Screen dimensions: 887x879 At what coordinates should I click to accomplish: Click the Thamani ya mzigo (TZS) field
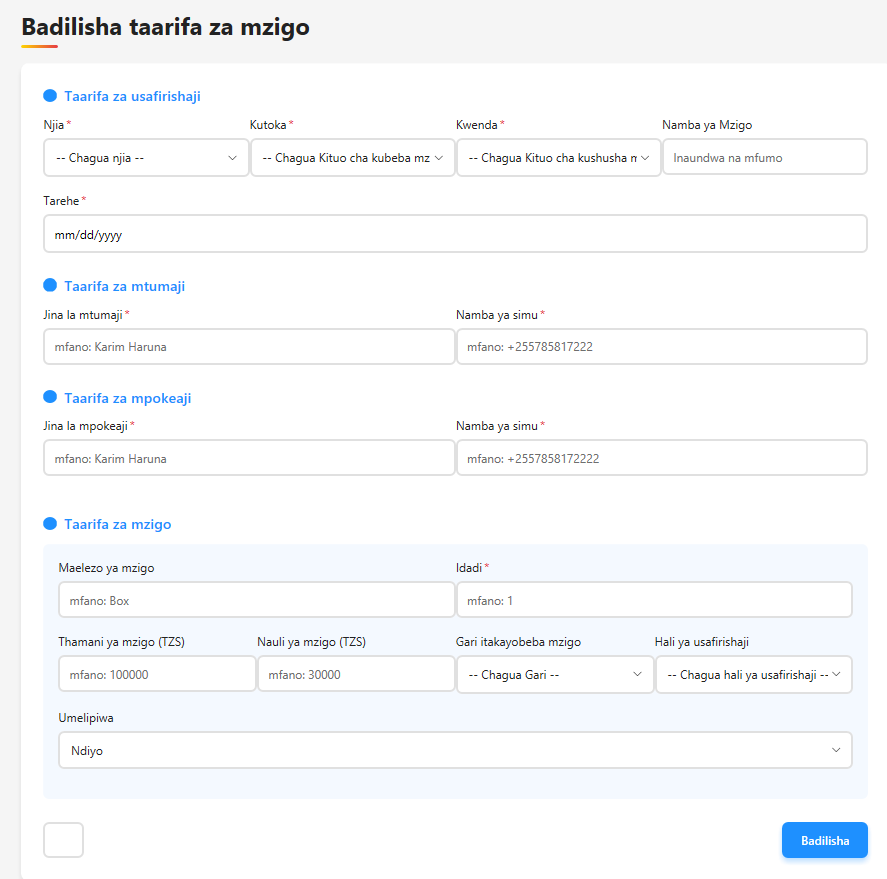click(157, 675)
